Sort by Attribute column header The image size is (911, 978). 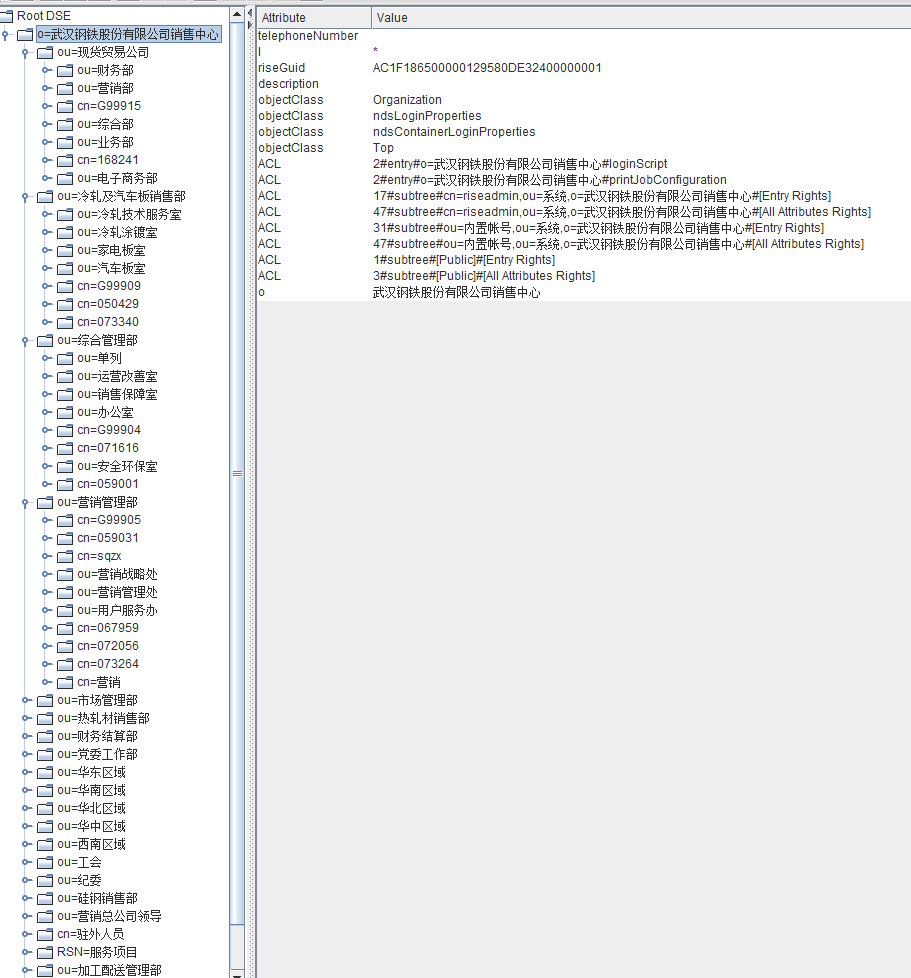(314, 17)
